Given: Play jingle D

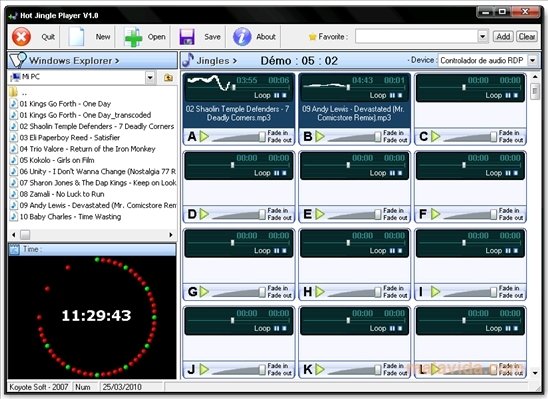Looking at the screenshot, I should coord(204,214).
